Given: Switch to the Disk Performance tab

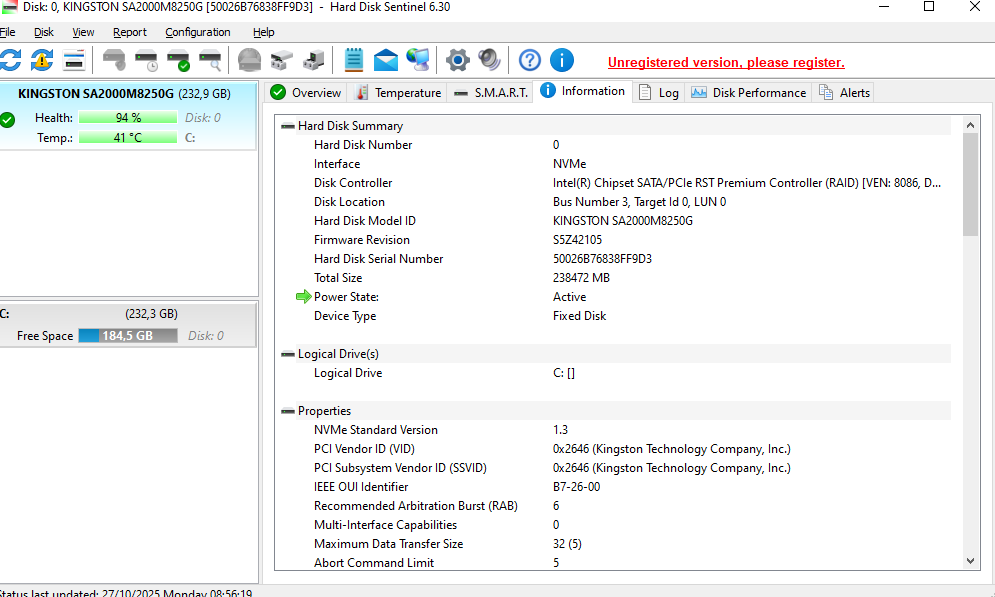Looking at the screenshot, I should point(748,93).
